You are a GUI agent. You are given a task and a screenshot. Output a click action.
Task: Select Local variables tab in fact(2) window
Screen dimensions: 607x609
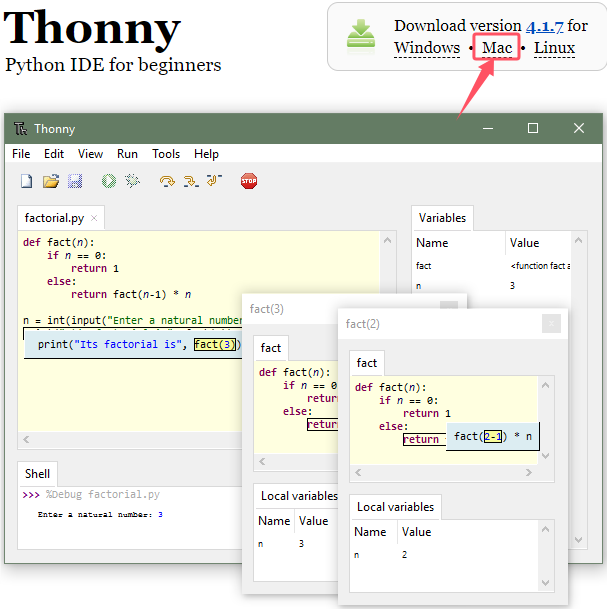395,507
